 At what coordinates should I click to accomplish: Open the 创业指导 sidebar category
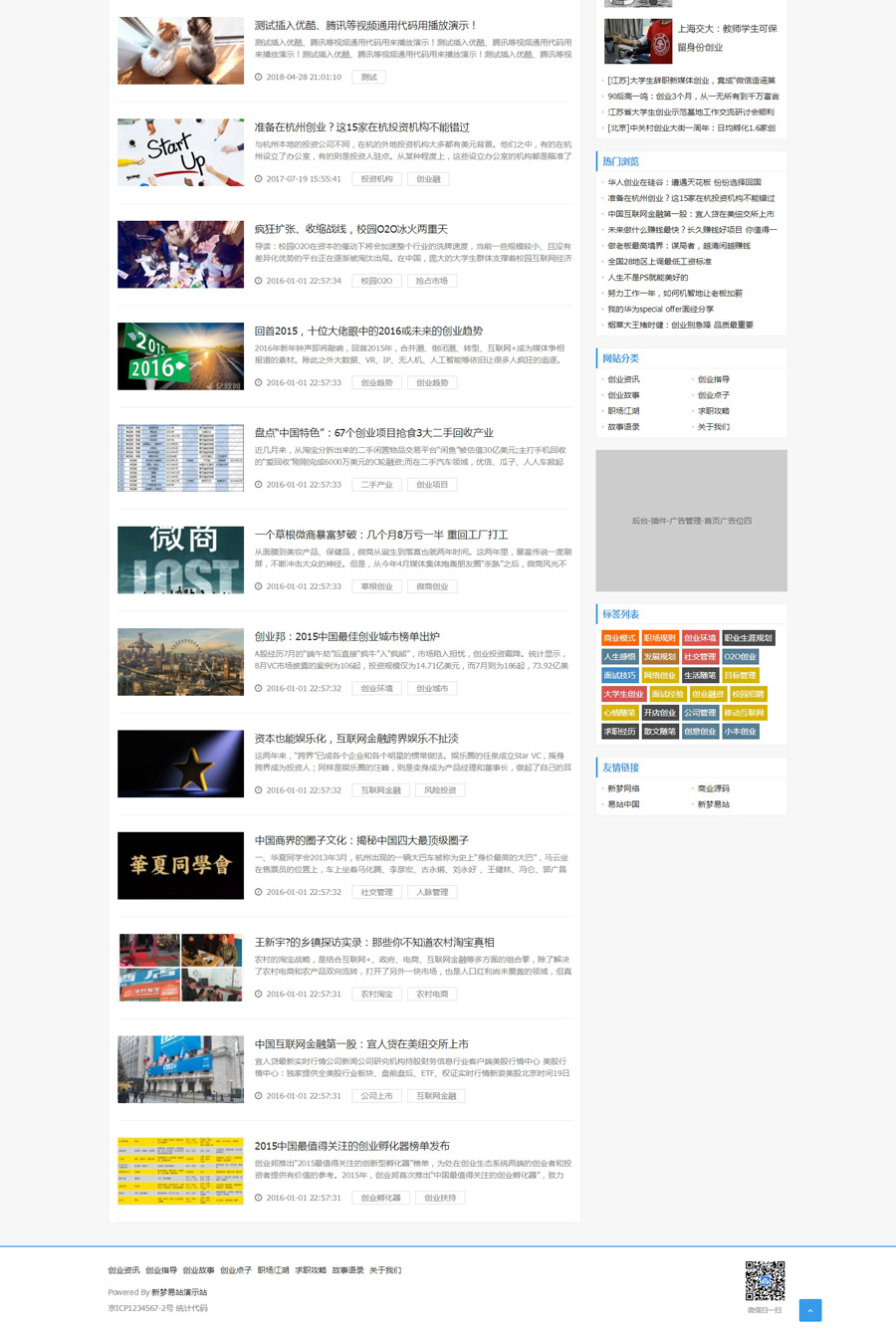[713, 379]
